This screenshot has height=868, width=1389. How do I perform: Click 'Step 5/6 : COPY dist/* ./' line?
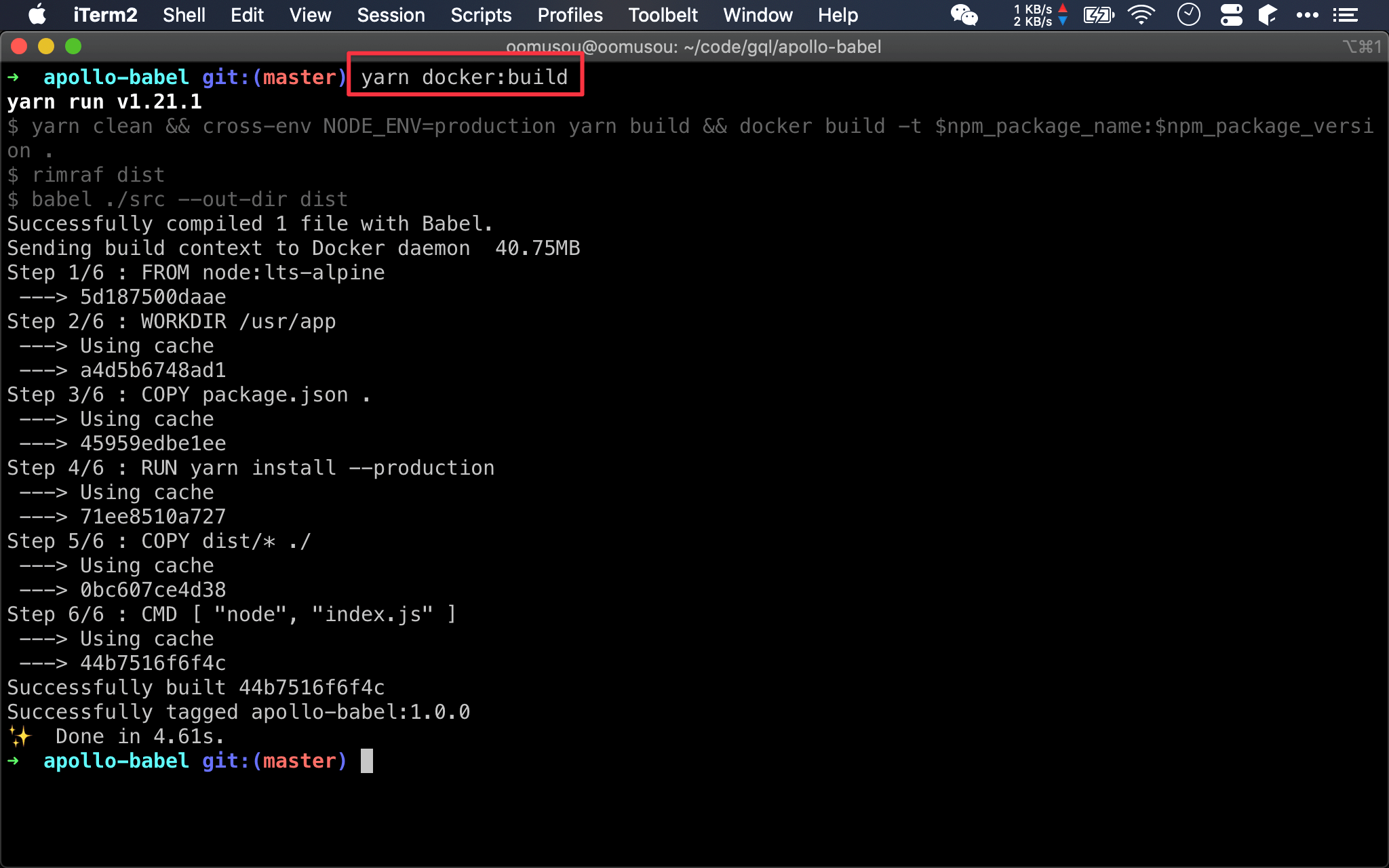159,541
